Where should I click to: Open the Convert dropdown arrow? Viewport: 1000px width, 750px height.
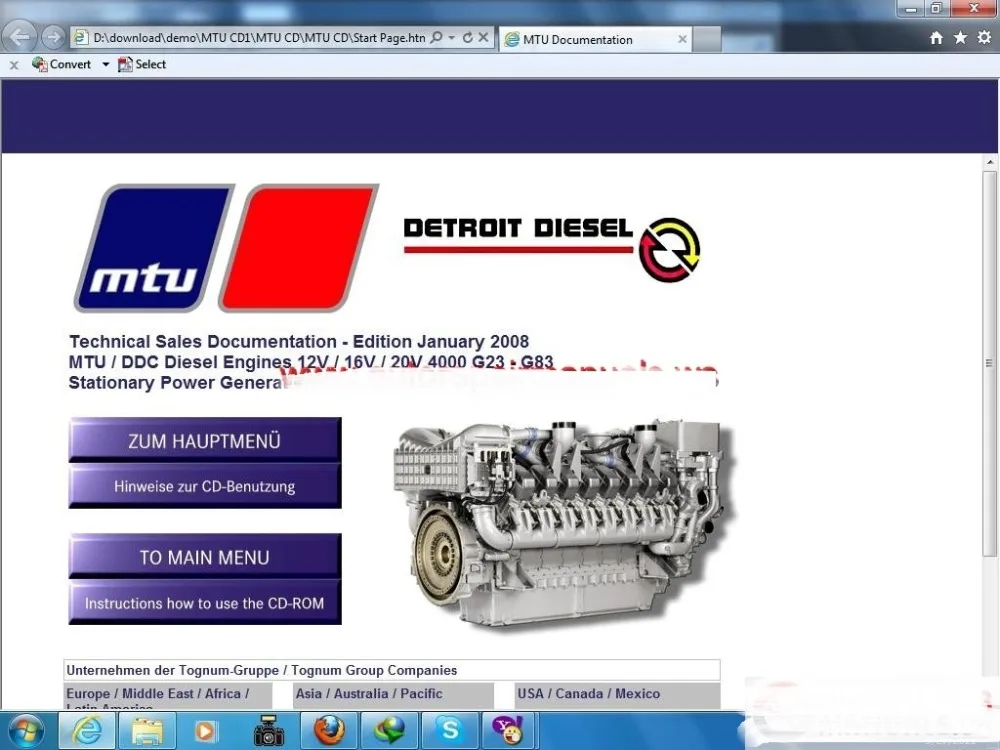[x=106, y=64]
